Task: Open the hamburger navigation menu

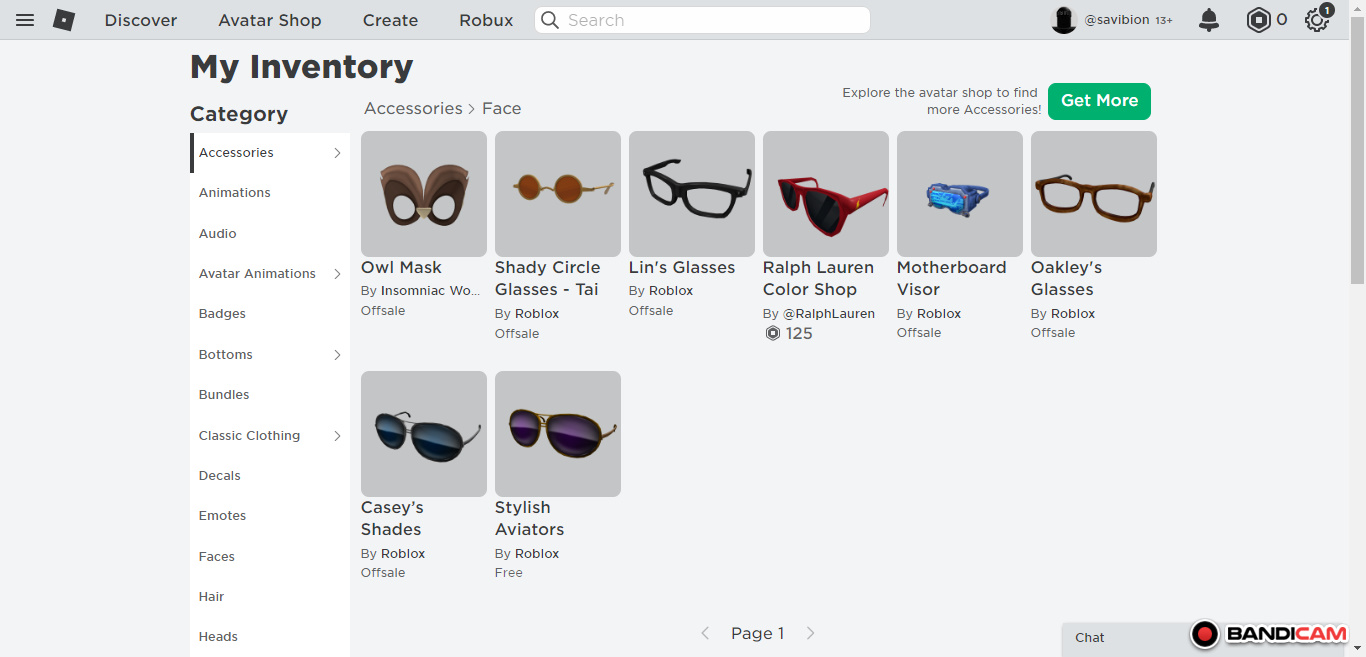Action: click(x=25, y=20)
